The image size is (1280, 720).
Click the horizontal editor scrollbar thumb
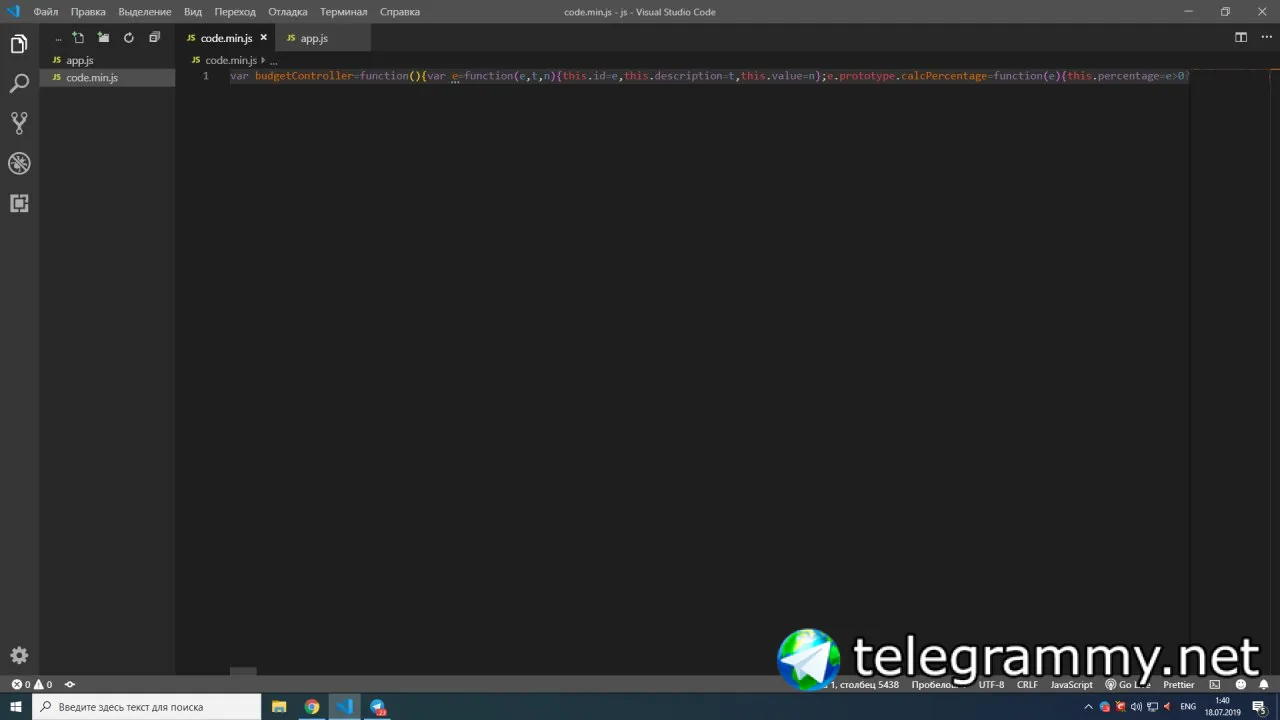(x=243, y=671)
